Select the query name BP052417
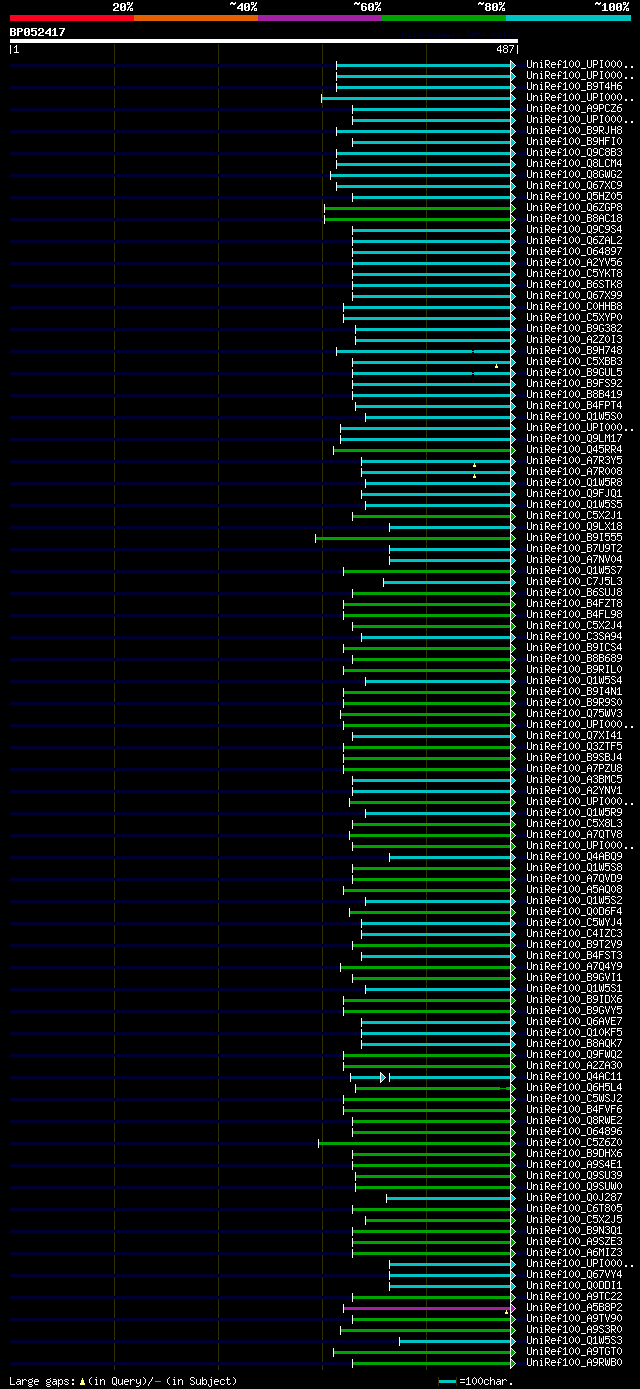 coord(38,32)
